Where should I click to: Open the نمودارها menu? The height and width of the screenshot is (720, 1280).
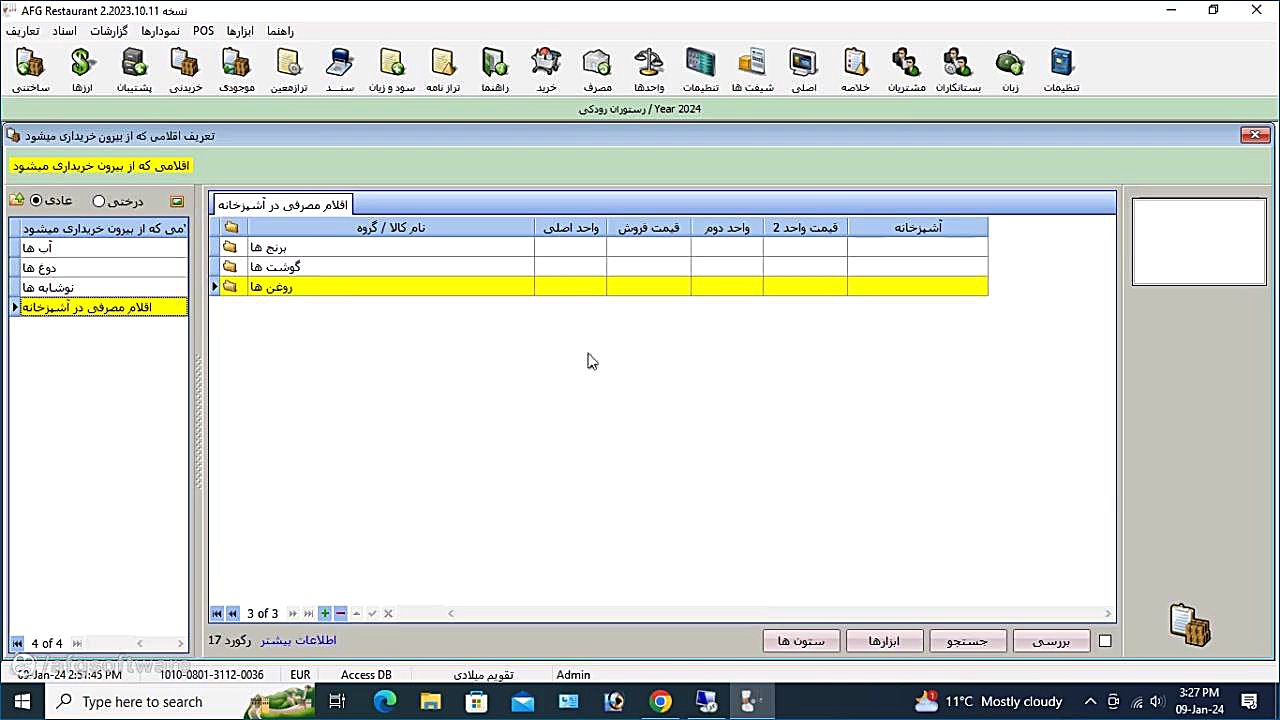pos(161,31)
